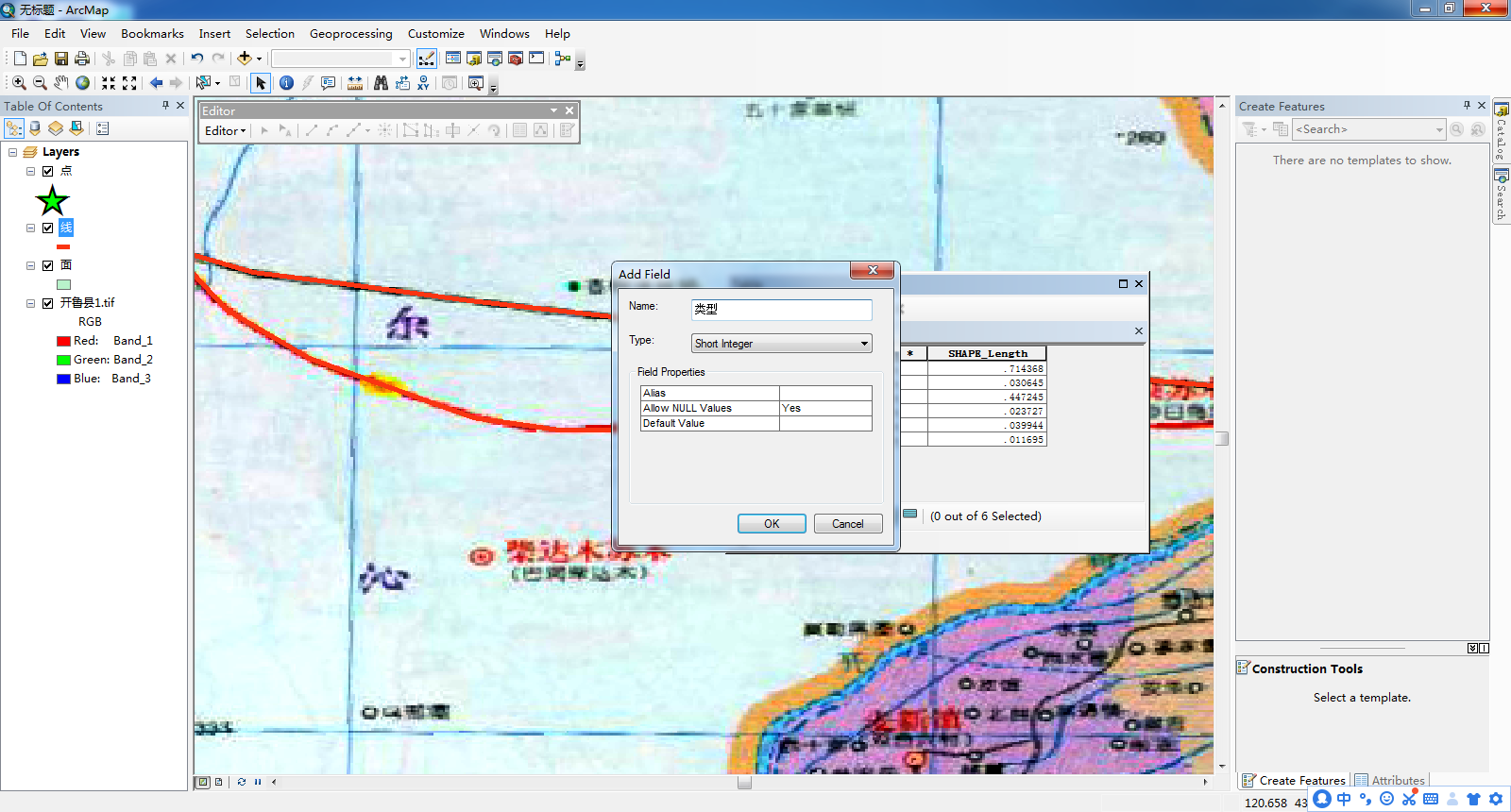Activate the Identify tool
The width and height of the screenshot is (1511, 812).
(286, 83)
